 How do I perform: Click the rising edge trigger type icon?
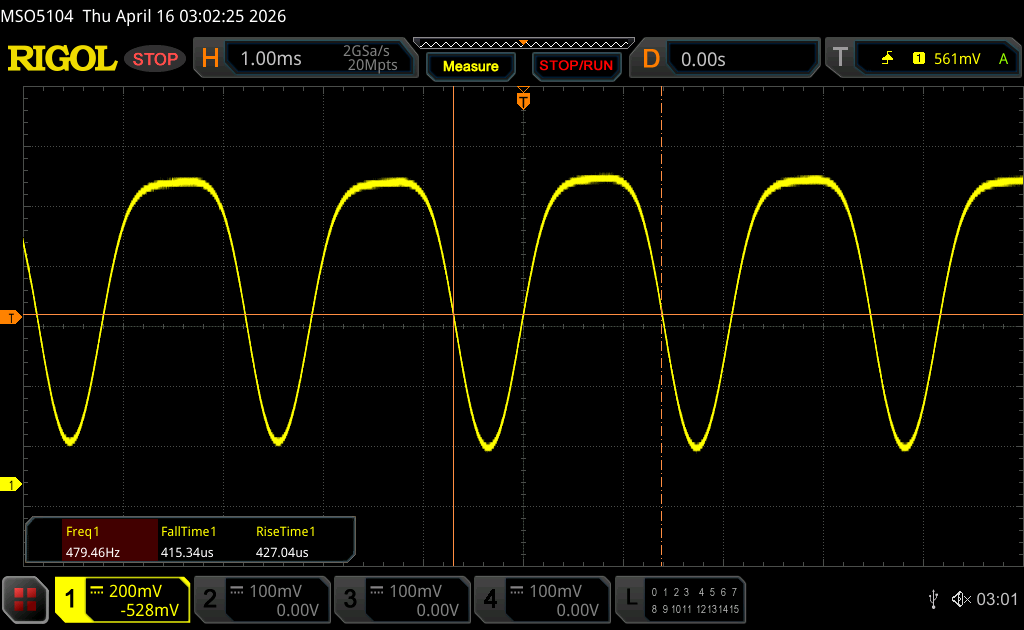point(887,59)
